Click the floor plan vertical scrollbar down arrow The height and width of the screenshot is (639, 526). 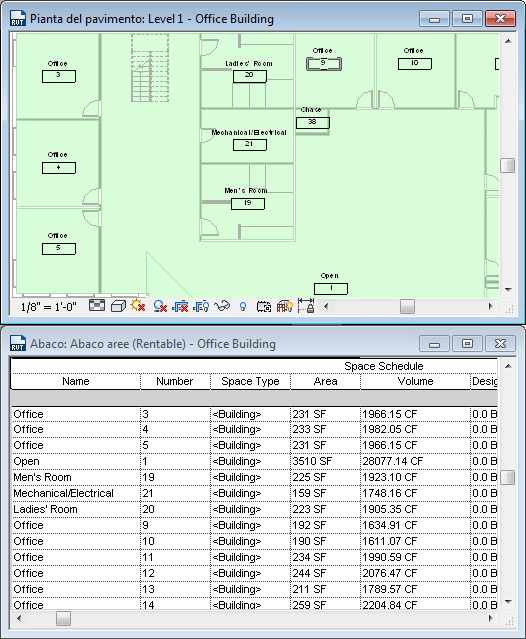(508, 290)
